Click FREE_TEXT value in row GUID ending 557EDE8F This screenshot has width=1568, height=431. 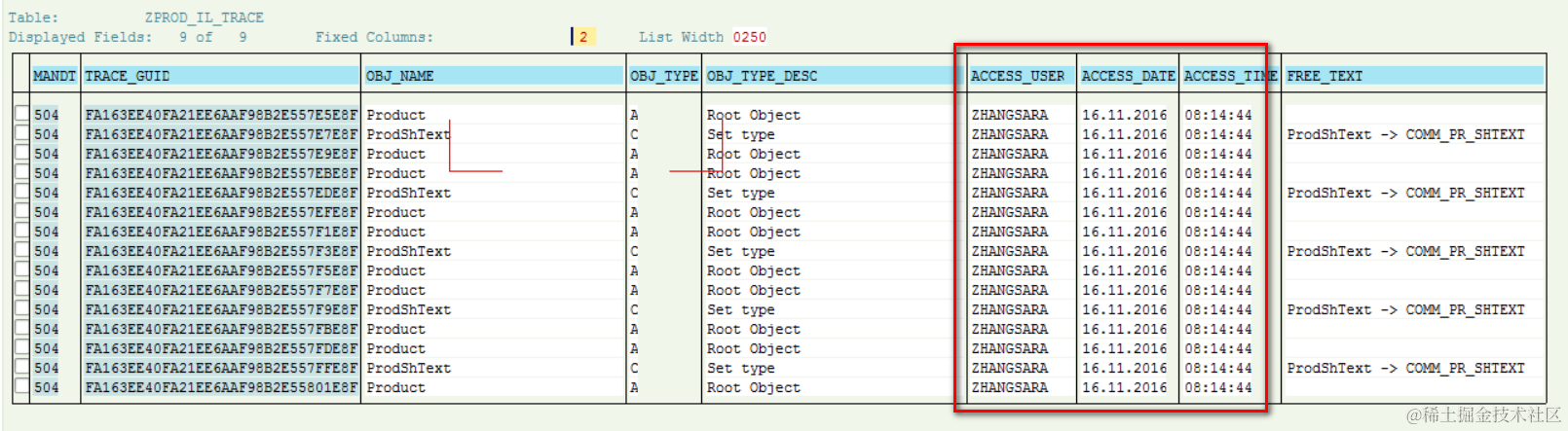pos(1405,193)
